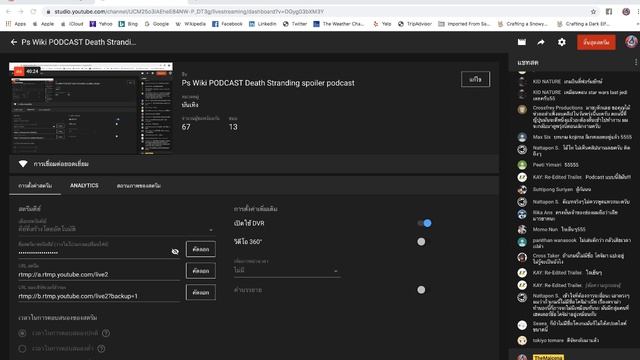
Task: Click the browser back arrow
Action: [9, 12]
